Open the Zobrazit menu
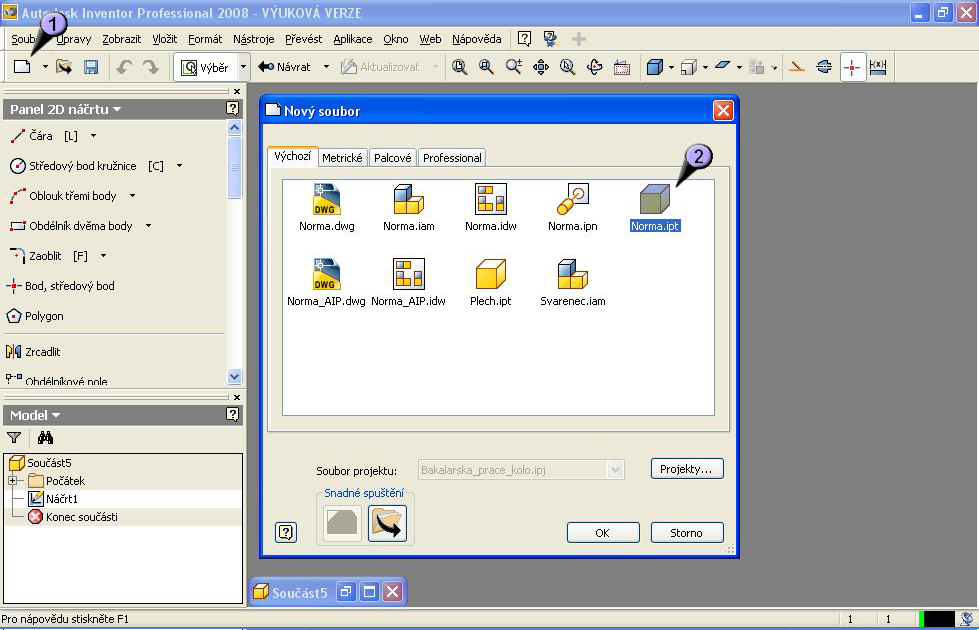The width and height of the screenshot is (979, 630). point(122,39)
